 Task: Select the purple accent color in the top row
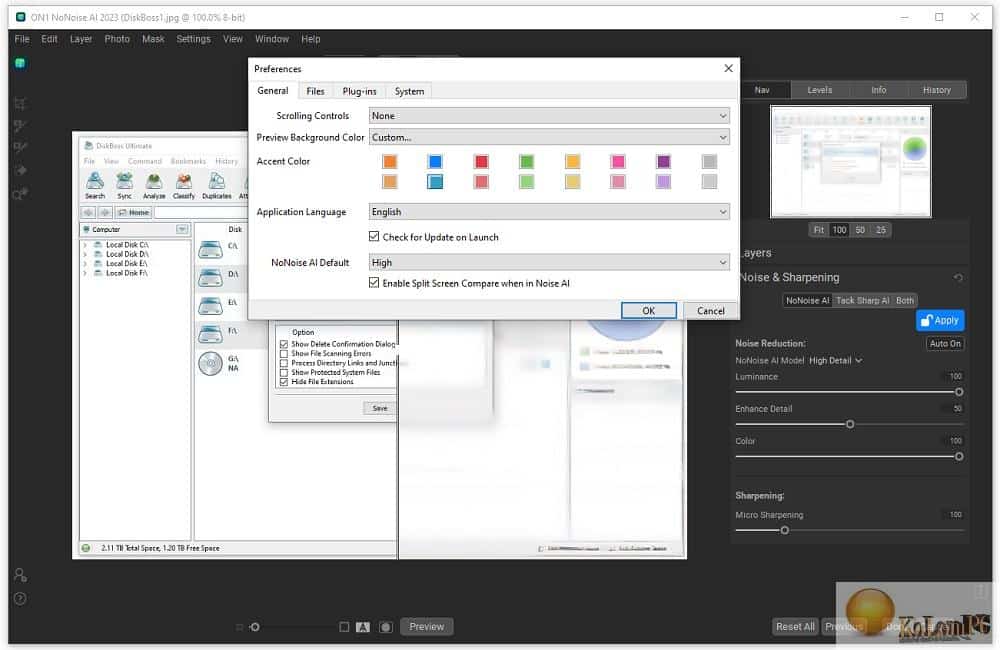pyautogui.click(x=663, y=161)
